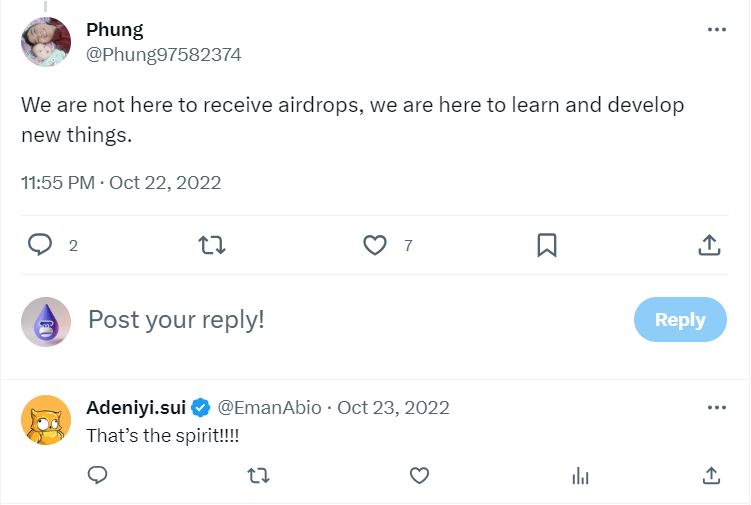Open the 11:55 PM Oct 22, 2022 timestamp

pyautogui.click(x=121, y=183)
